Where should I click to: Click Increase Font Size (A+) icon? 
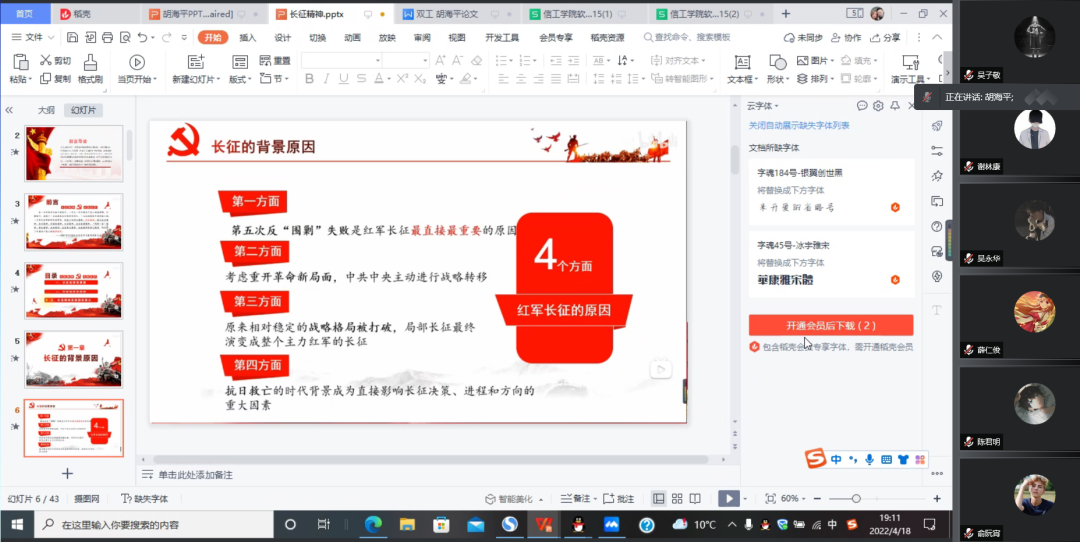pyautogui.click(x=441, y=61)
